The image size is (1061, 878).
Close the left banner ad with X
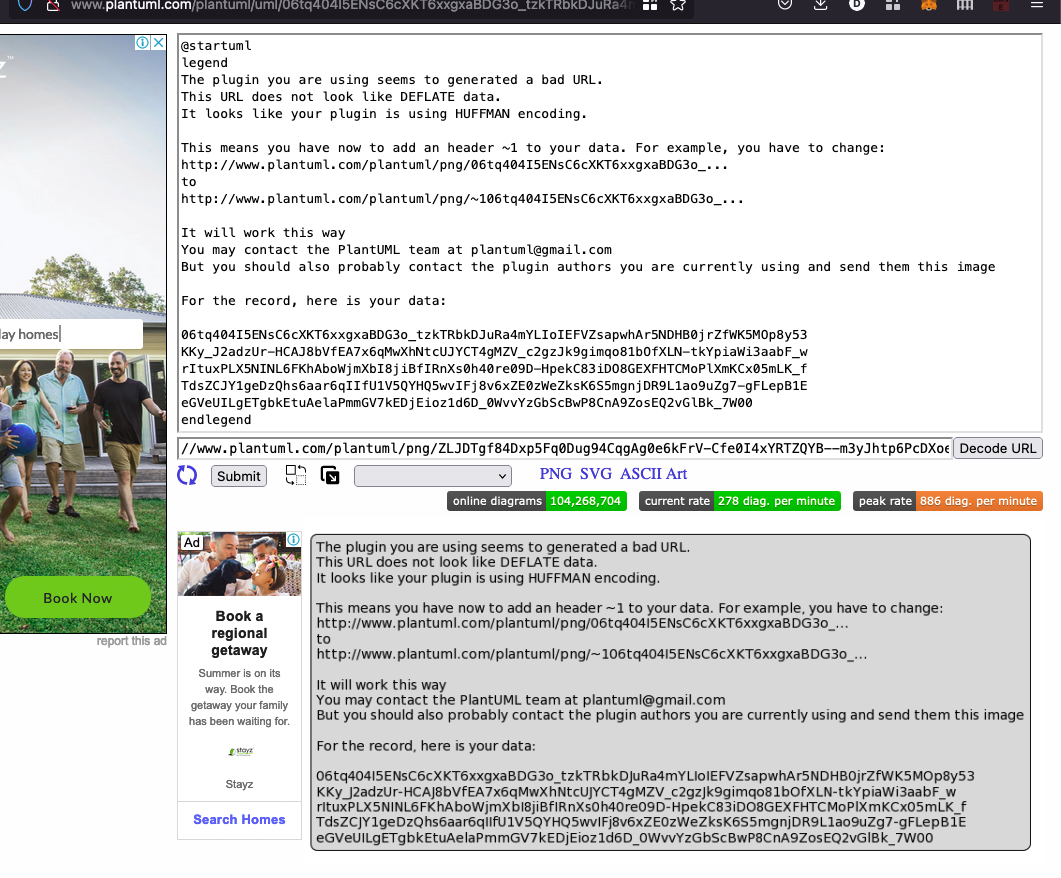158,43
